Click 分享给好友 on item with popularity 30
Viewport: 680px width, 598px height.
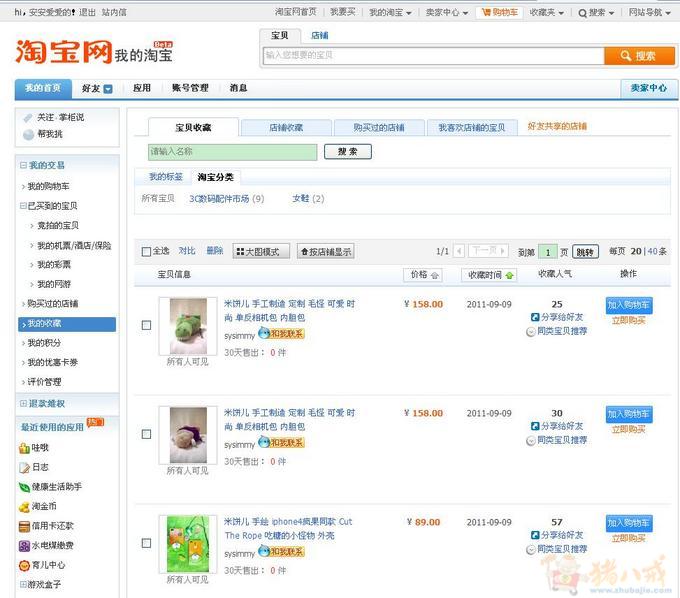557,426
